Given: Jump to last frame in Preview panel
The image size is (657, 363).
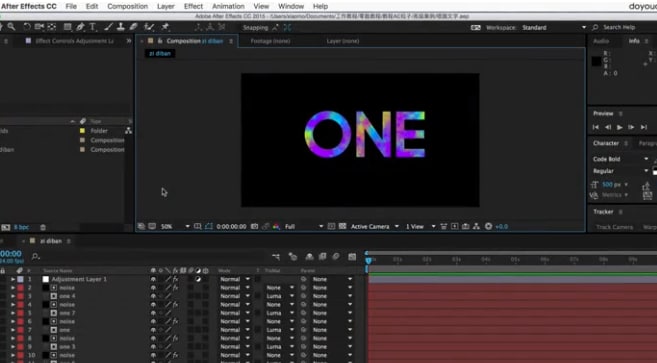Looking at the screenshot, I should [x=644, y=127].
